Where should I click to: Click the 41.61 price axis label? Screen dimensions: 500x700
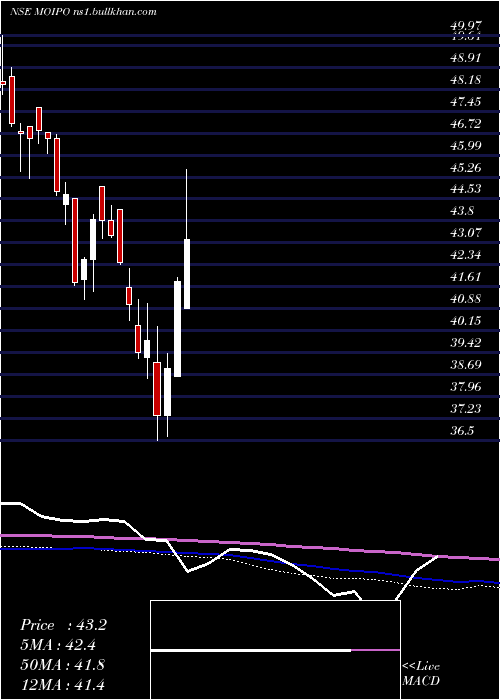coord(466,277)
